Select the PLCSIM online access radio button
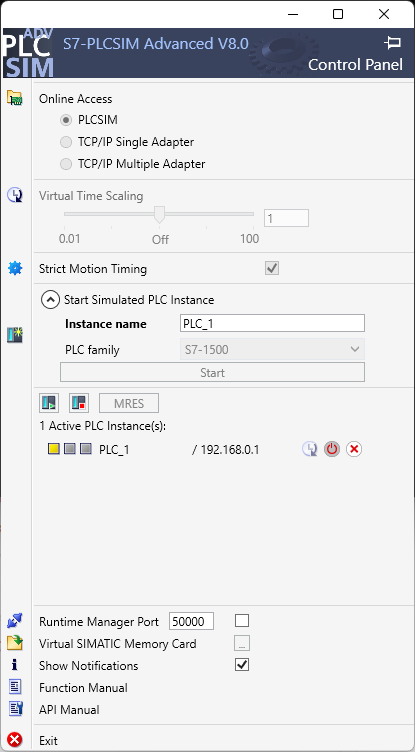The image size is (415, 752). [66, 120]
